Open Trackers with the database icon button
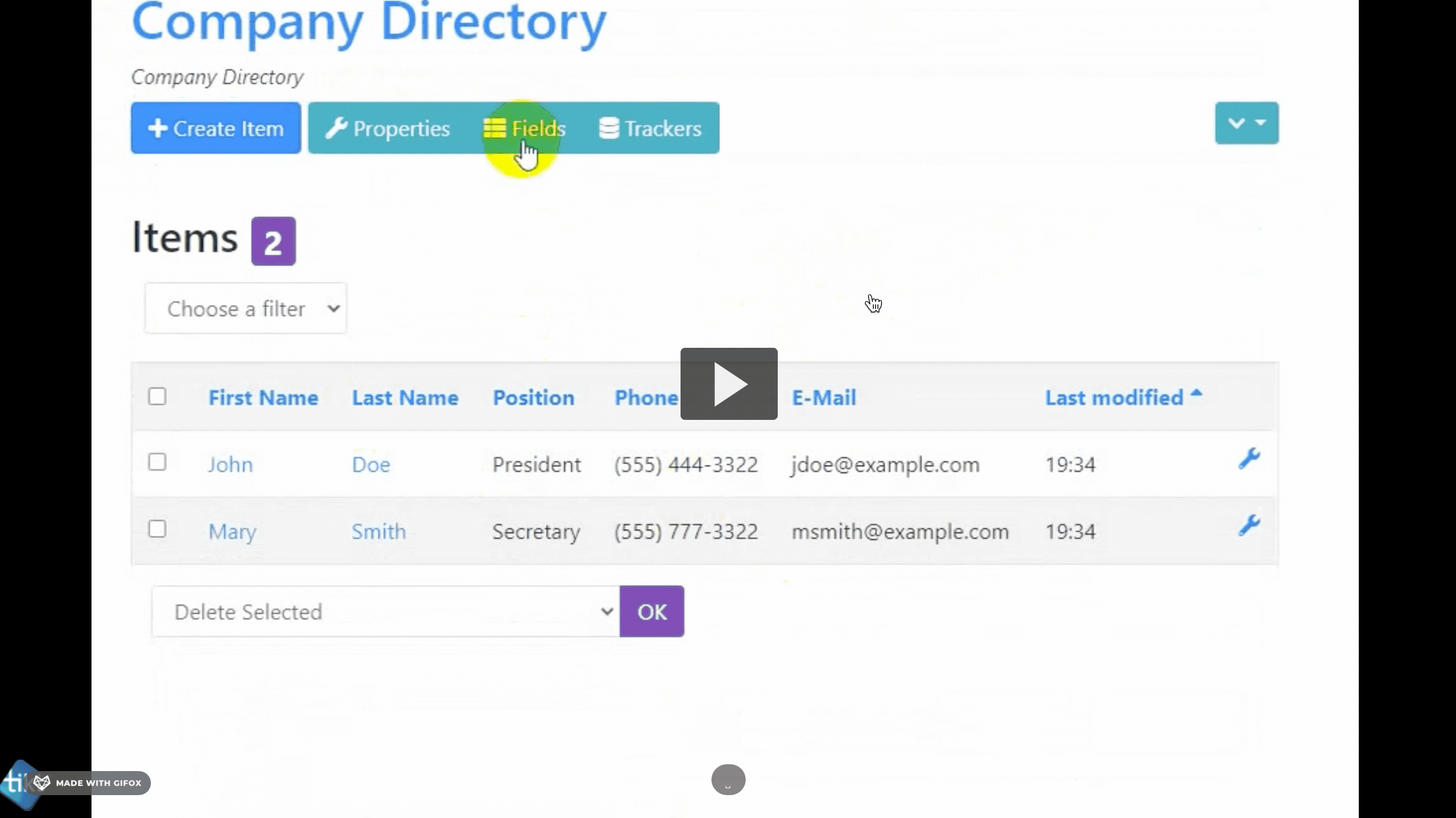The image size is (1456, 818). [x=650, y=128]
